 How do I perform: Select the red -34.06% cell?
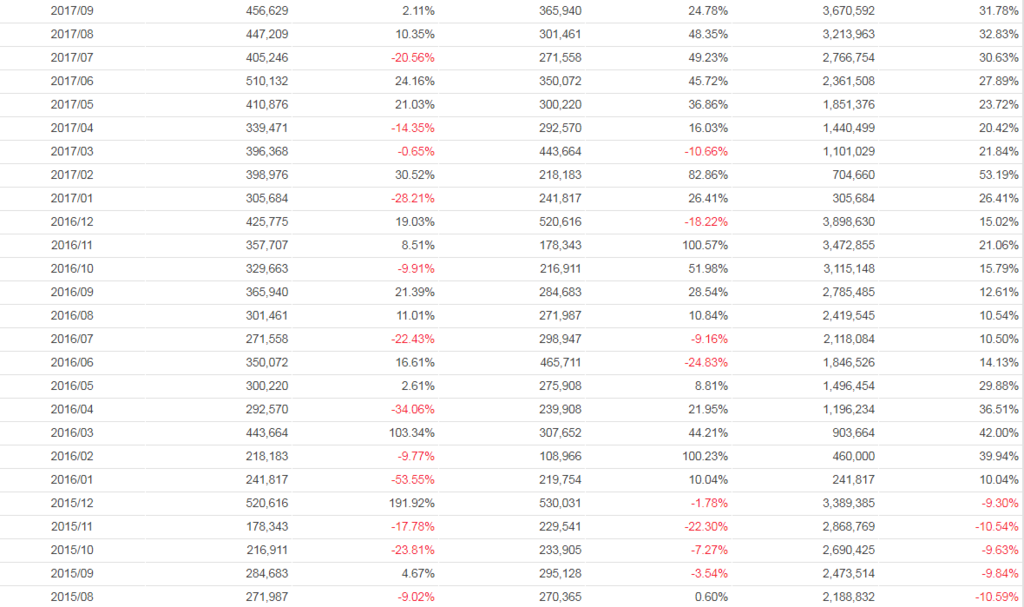coord(413,409)
